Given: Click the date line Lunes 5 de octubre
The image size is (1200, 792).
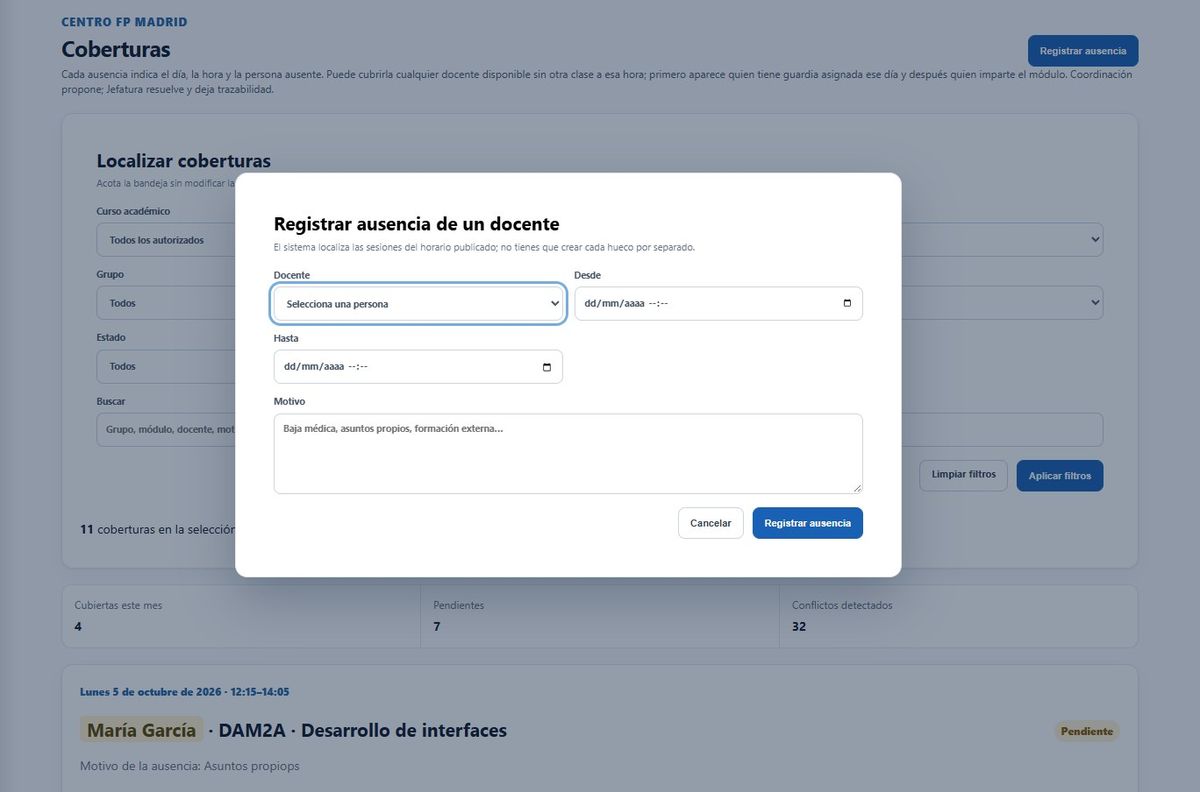Looking at the screenshot, I should click(185, 692).
